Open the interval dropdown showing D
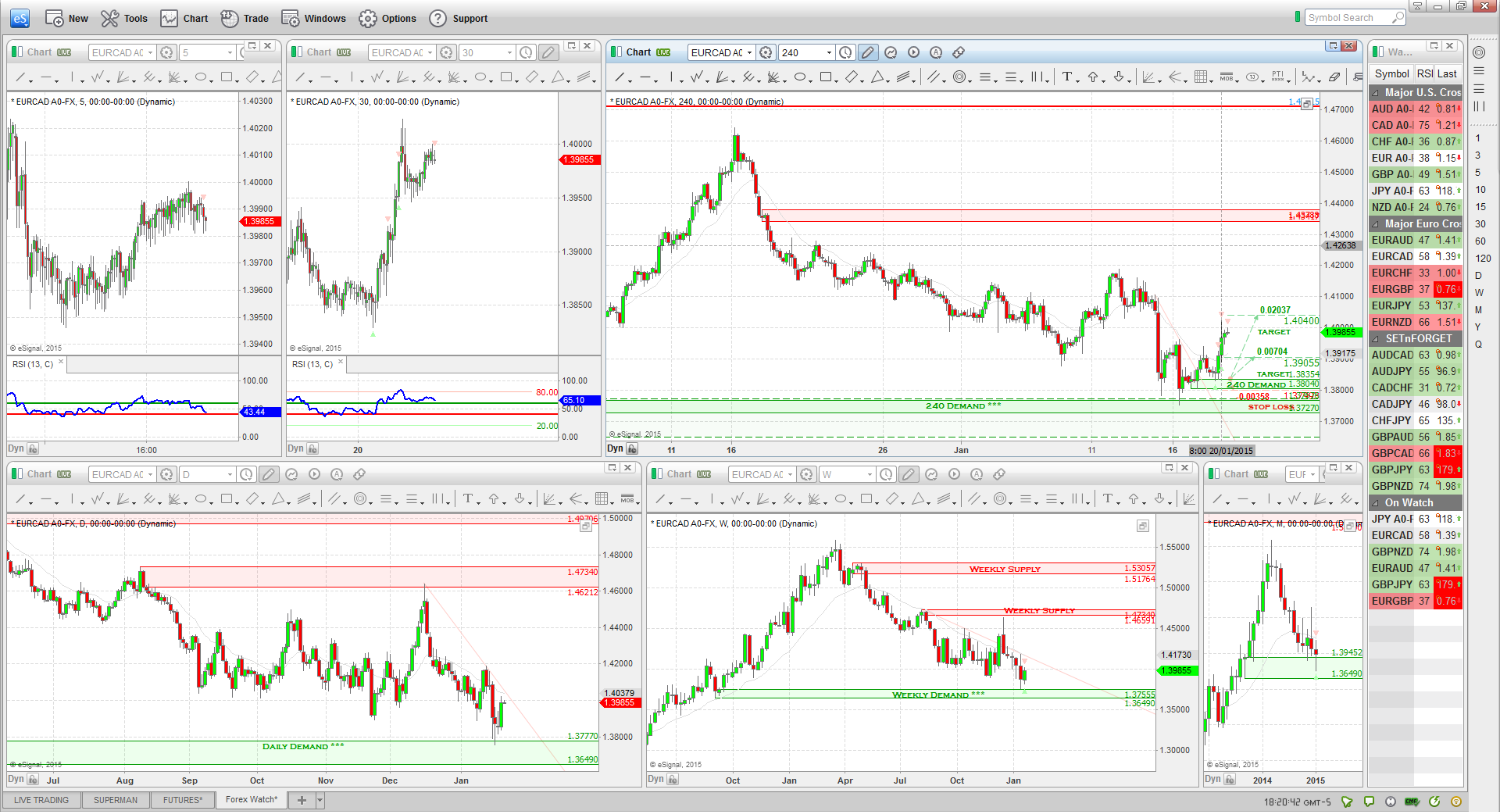Viewport: 1500px width, 812px height. coord(230,474)
